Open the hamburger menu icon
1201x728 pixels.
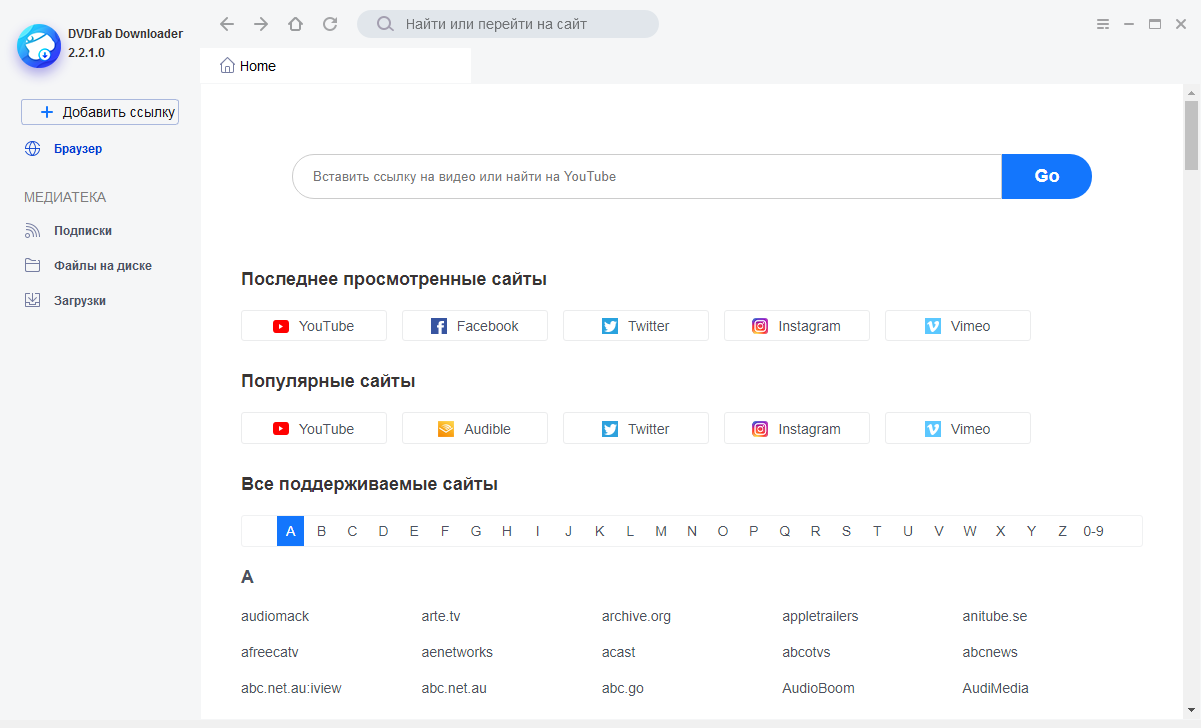1102,24
